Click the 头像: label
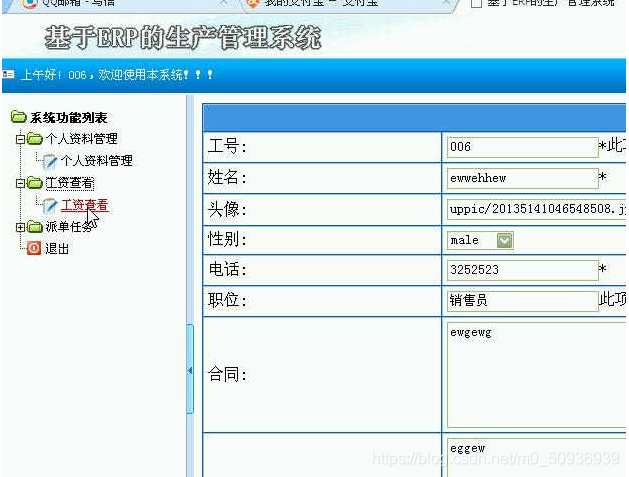Image resolution: width=629 pixels, height=477 pixels. [x=227, y=209]
